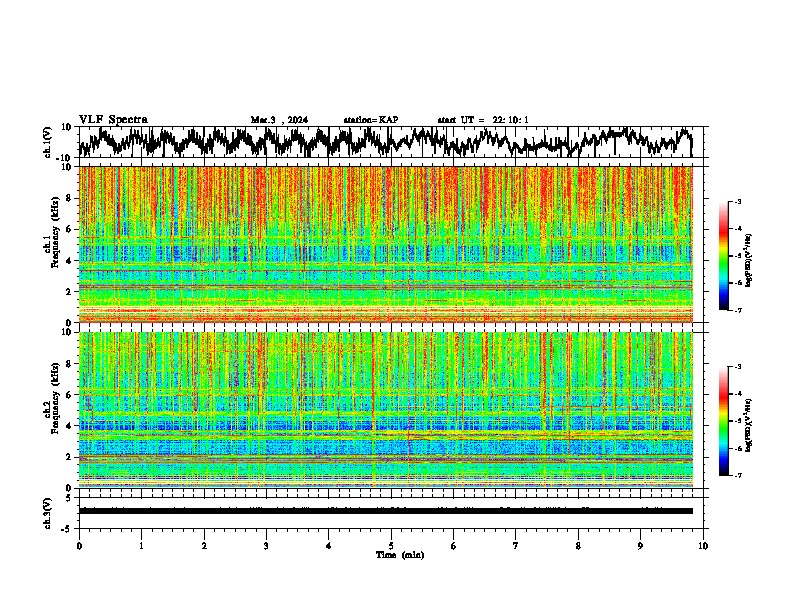
Task: Click time axis tick label "0"
Action: coord(79,546)
